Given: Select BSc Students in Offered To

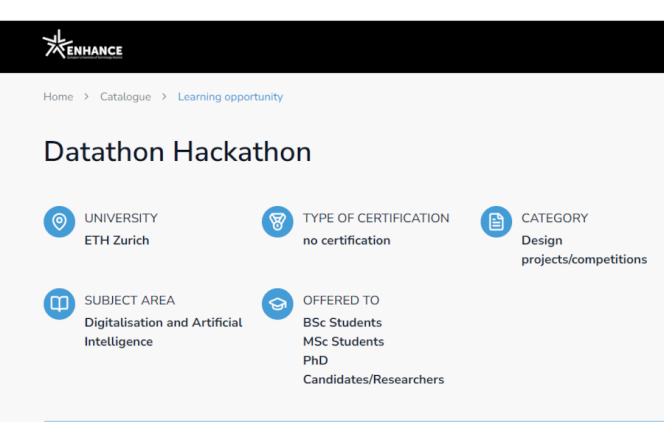Looking at the screenshot, I should [x=342, y=323].
